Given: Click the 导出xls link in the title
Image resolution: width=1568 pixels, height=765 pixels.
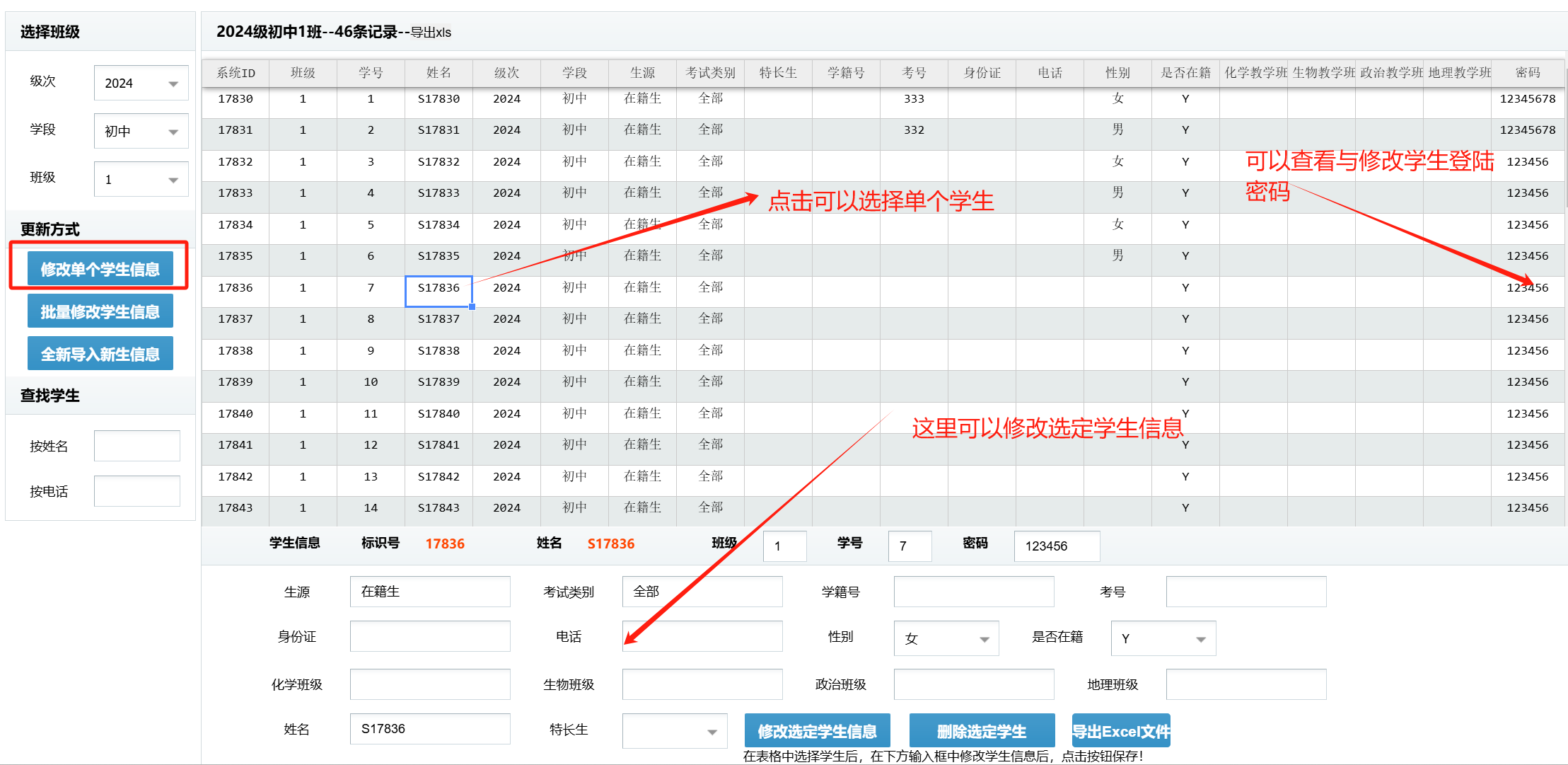Looking at the screenshot, I should 431,33.
